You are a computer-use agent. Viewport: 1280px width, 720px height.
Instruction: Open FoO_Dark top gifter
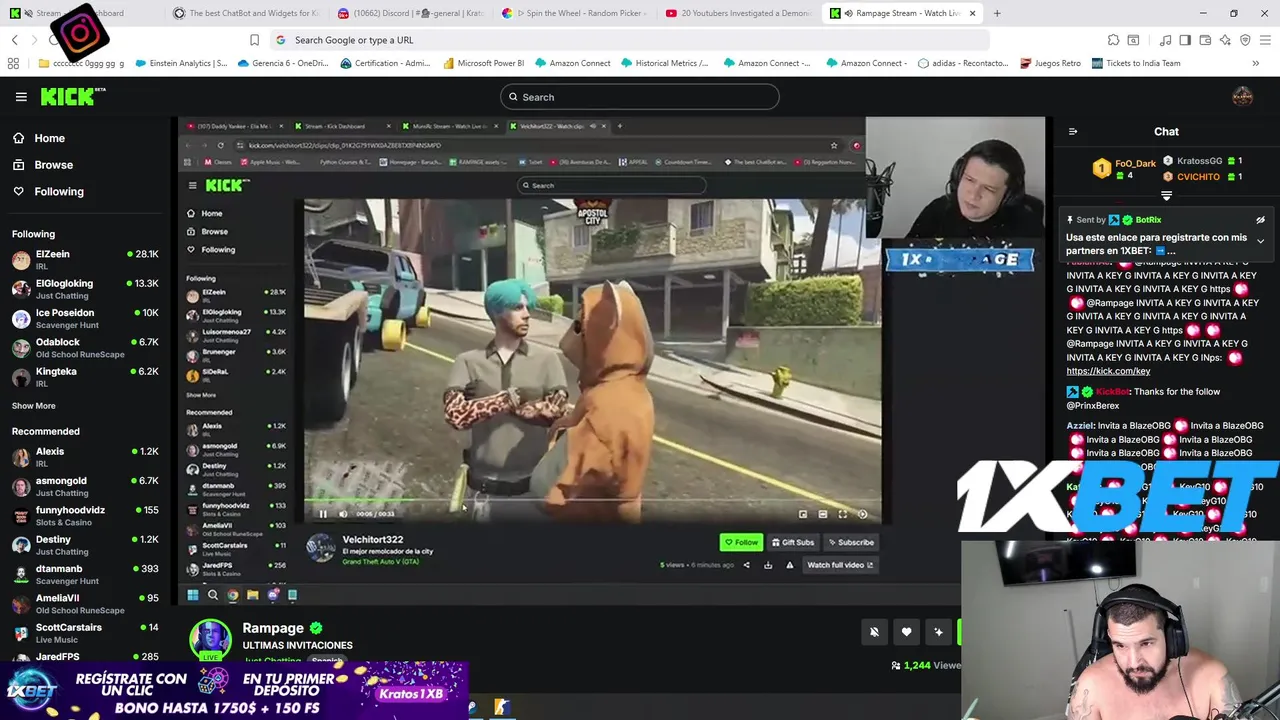coord(1124,168)
